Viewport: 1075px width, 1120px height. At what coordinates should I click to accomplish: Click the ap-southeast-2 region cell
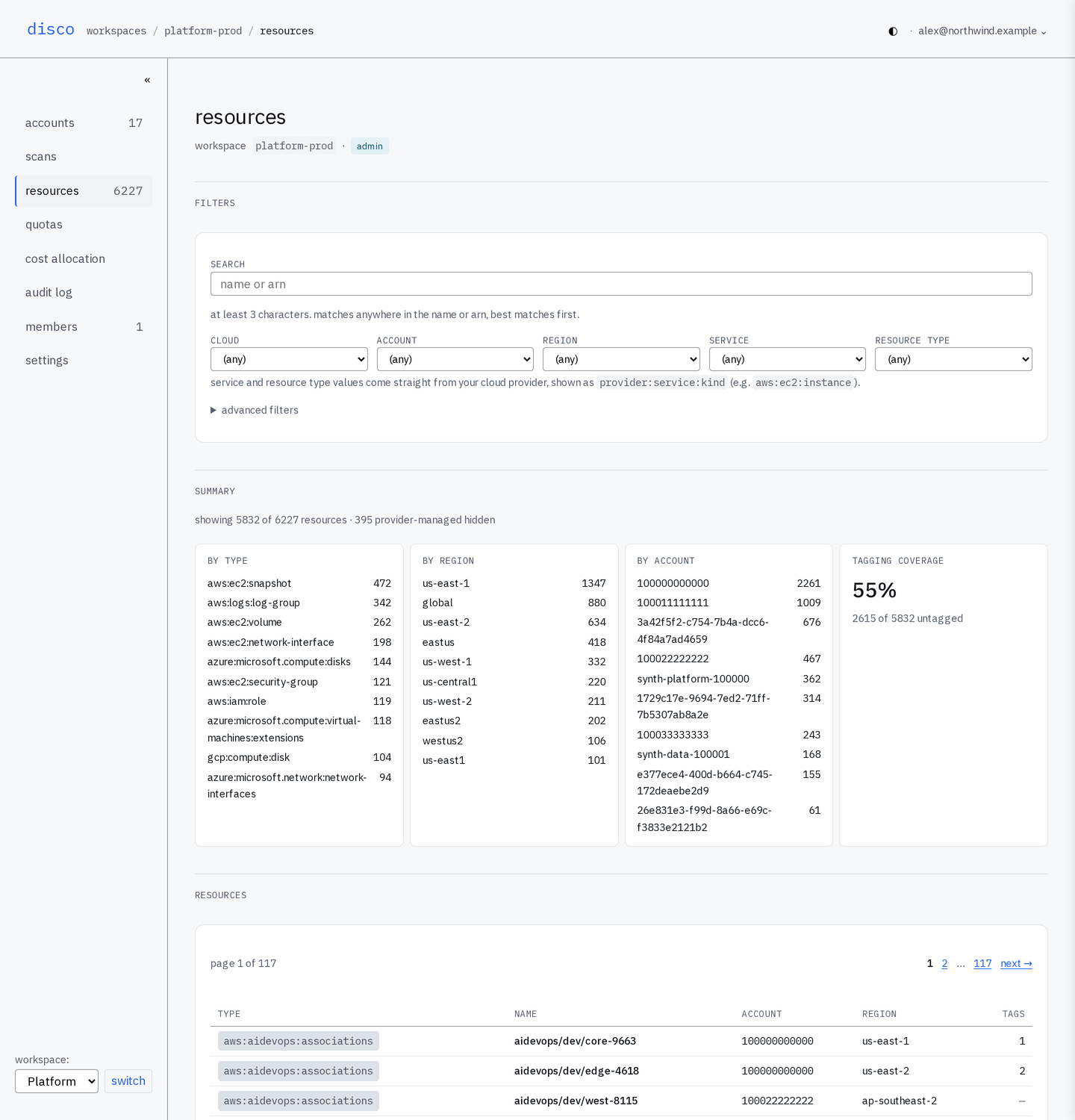(900, 1101)
